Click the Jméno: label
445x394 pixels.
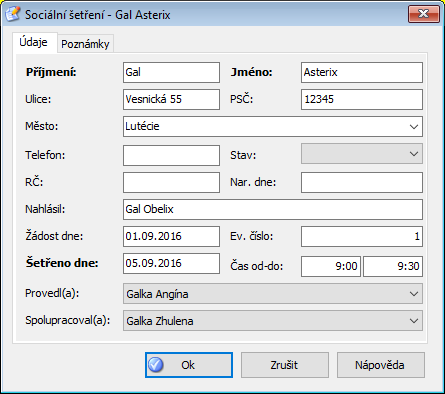251,72
